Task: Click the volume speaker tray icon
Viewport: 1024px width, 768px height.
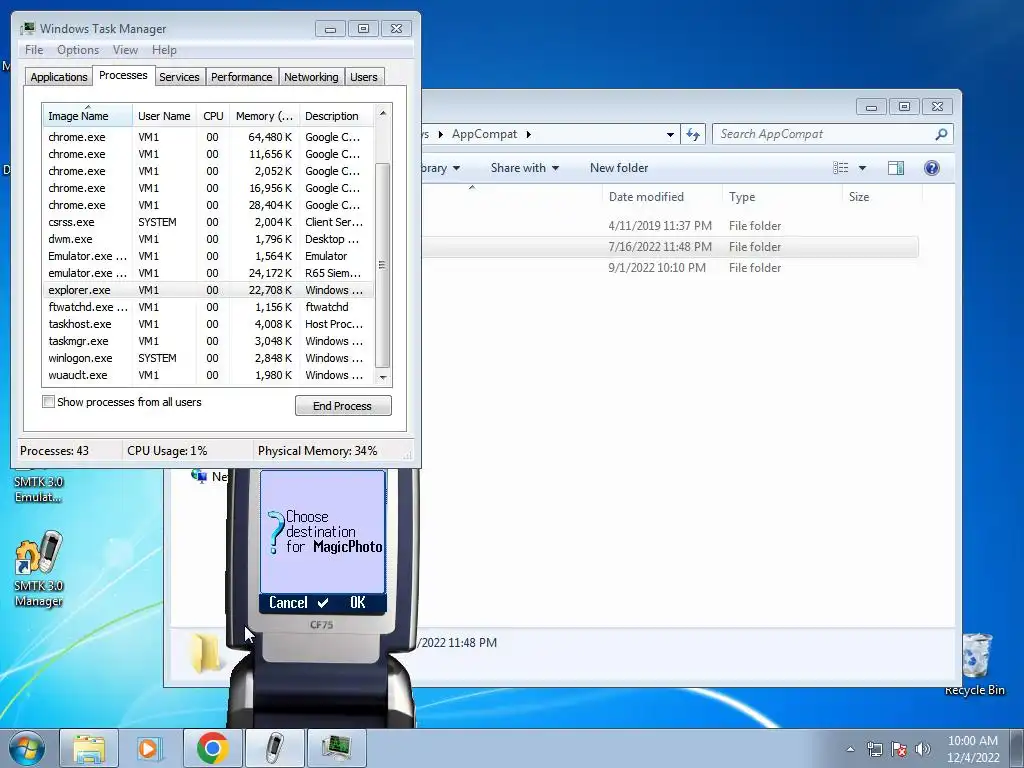Action: pos(923,749)
